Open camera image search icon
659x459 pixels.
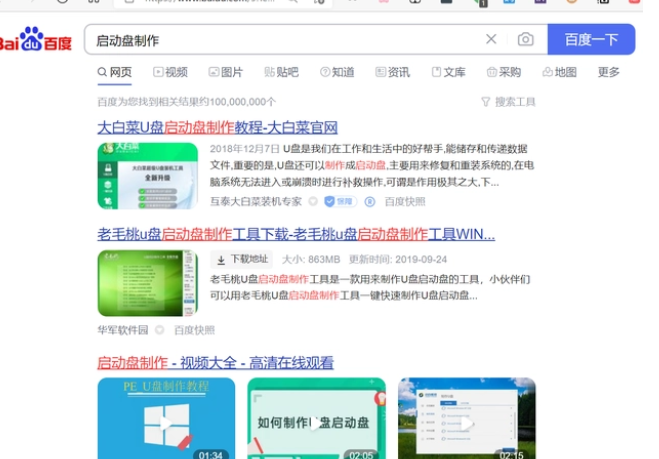coord(525,39)
